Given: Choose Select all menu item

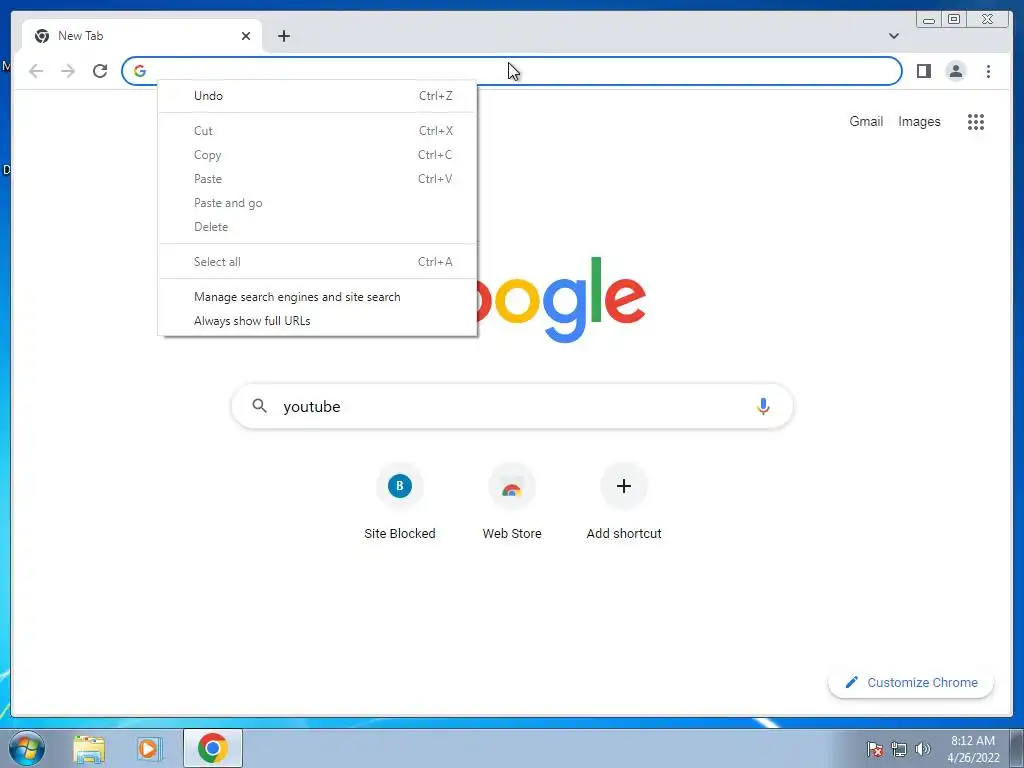Looking at the screenshot, I should pyautogui.click(x=317, y=262).
